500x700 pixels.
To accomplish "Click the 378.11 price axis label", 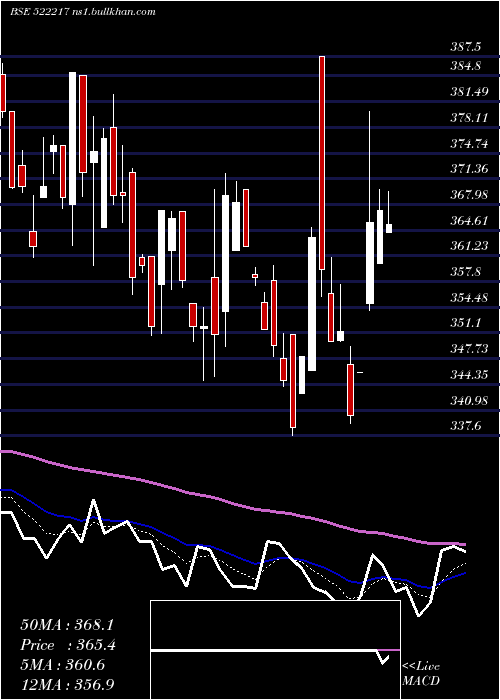I will pos(469,118).
